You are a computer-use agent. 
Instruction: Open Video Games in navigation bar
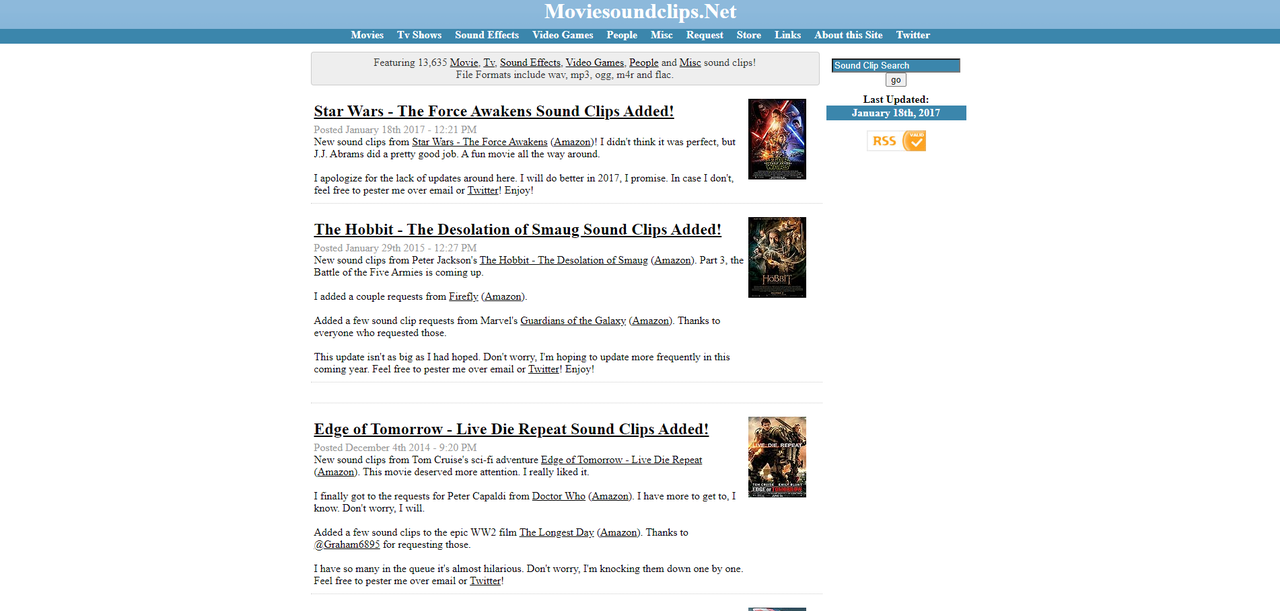(563, 35)
